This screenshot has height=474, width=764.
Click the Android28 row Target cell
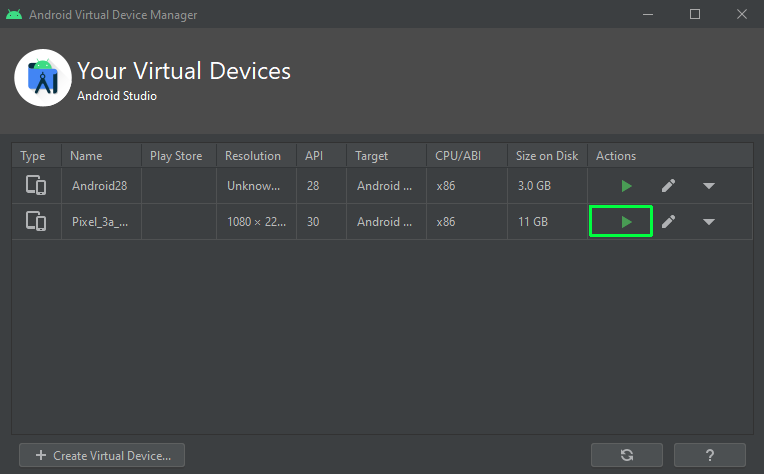(384, 186)
